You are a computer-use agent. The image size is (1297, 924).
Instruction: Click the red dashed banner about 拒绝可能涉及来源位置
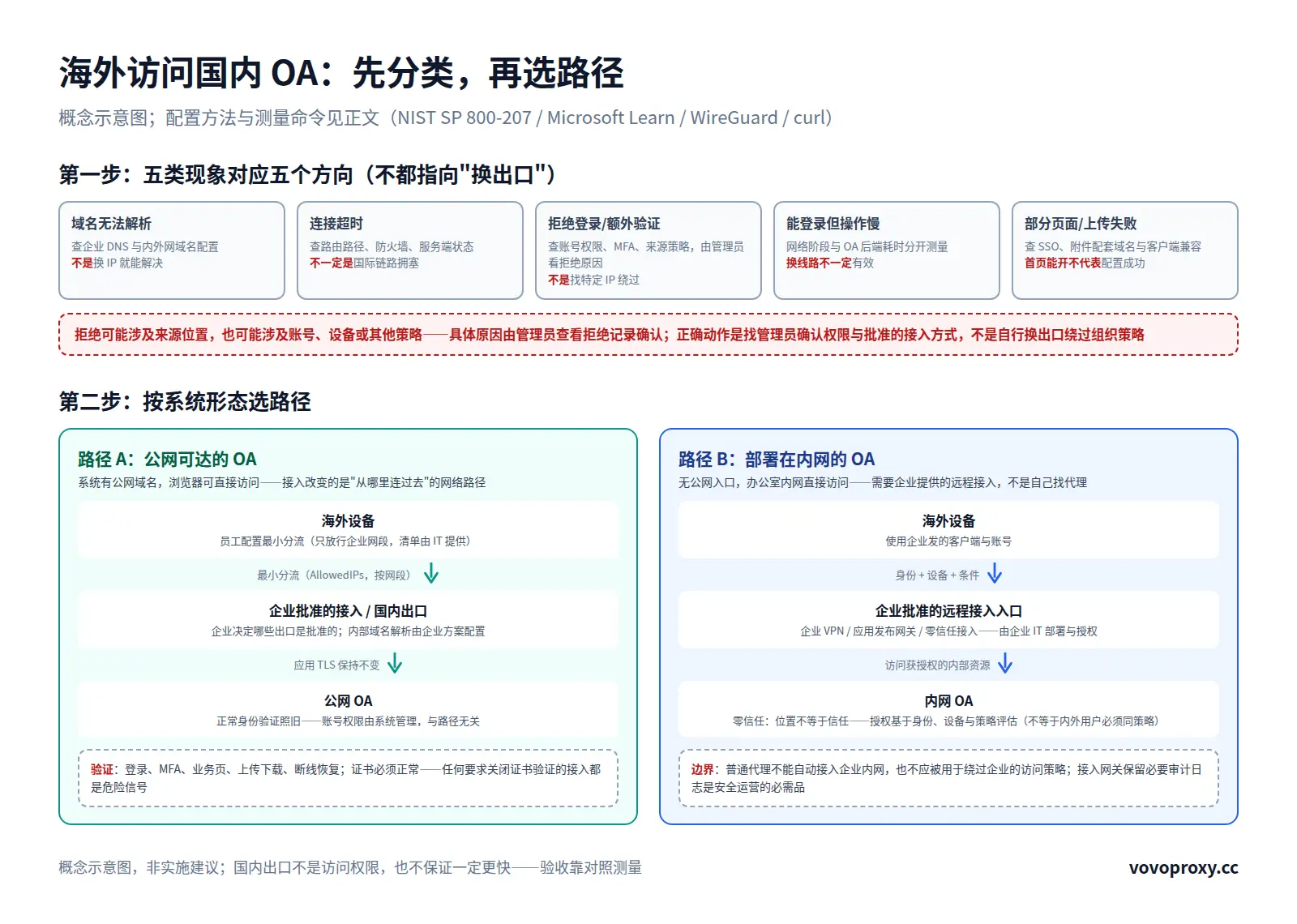(648, 334)
